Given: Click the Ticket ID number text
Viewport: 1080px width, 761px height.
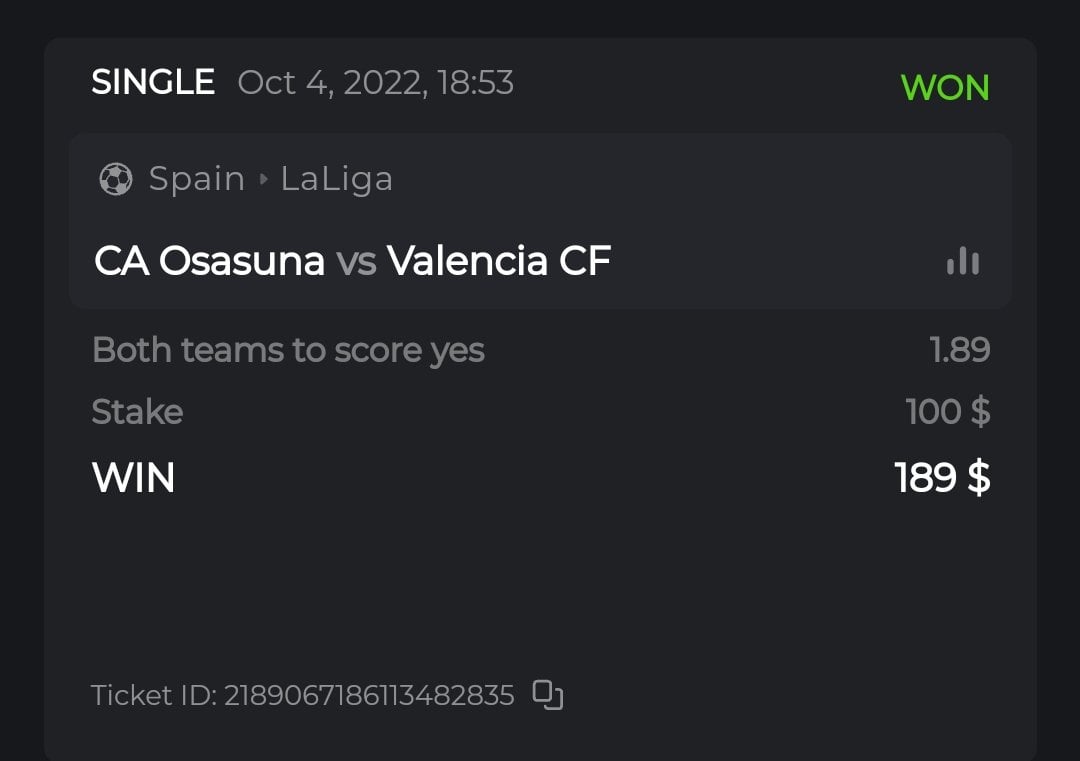Looking at the screenshot, I should click(x=369, y=695).
